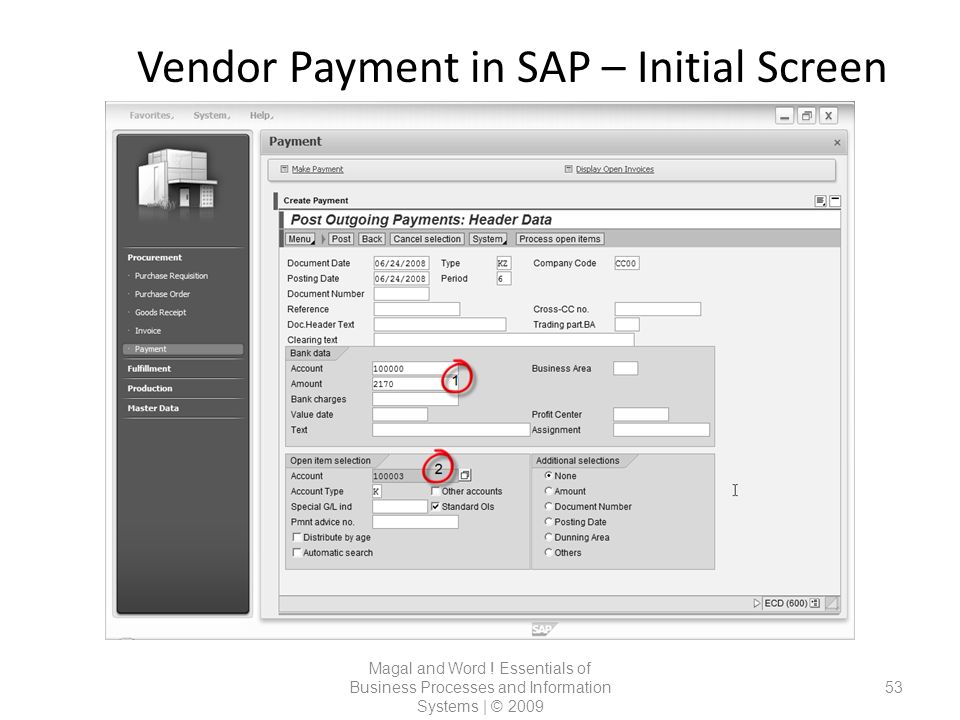The image size is (960, 720).
Task: Pick the Posting Date radio option
Action: tap(549, 521)
